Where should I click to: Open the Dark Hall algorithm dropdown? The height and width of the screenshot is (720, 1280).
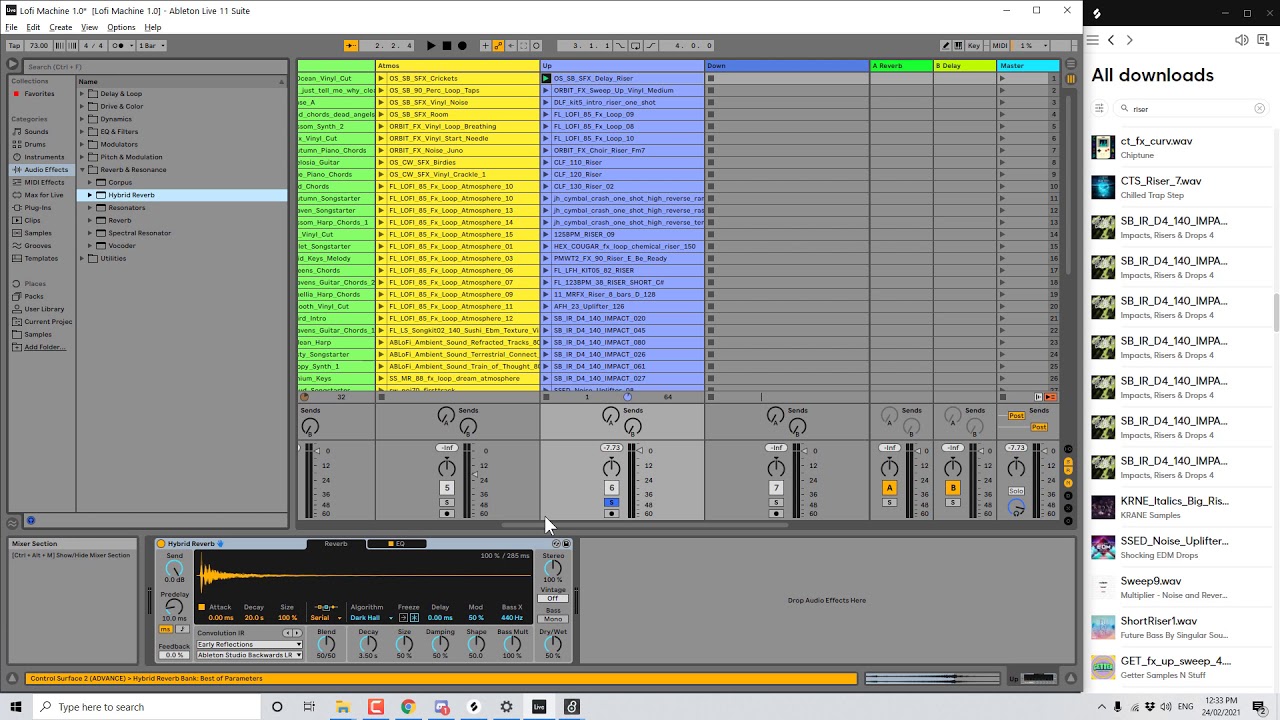coord(371,618)
